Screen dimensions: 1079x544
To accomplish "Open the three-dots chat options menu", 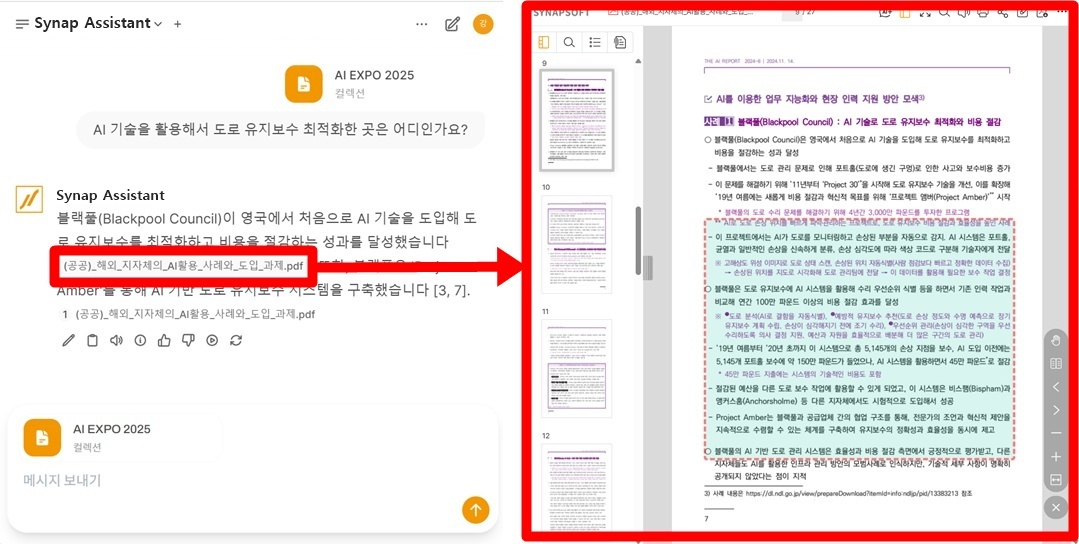I will (422, 24).
